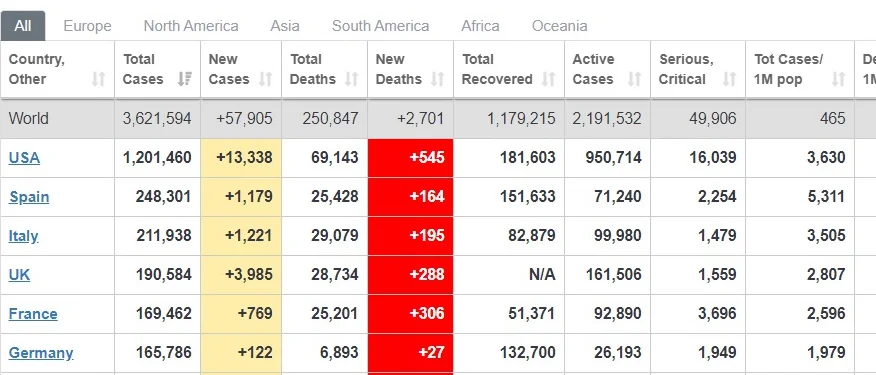Viewport: 876px width, 375px height.
Task: Click Total Deaths sort arrows
Action: pyautogui.click(x=351, y=79)
